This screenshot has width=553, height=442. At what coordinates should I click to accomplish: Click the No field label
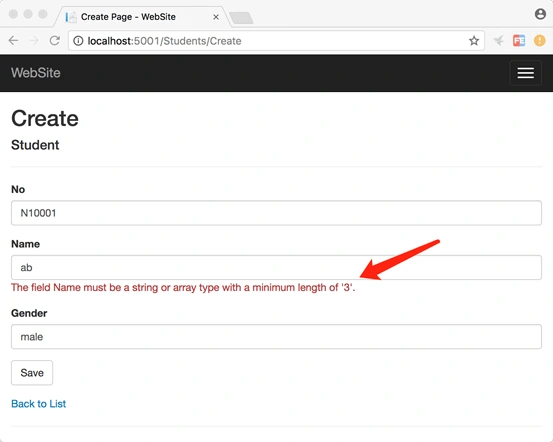18,189
